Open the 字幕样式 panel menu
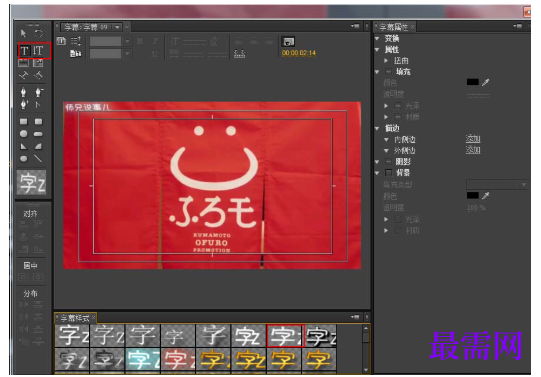This screenshot has height=377, width=541. 355,317
